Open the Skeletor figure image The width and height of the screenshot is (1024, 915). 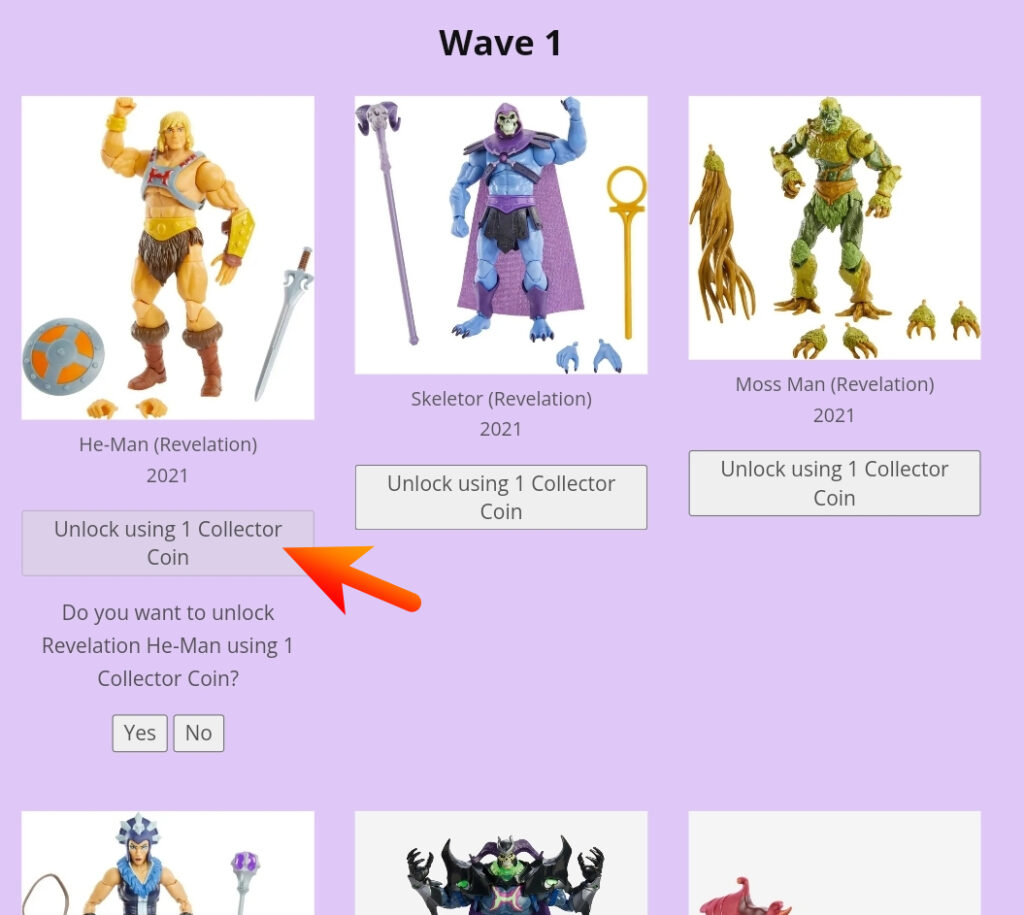[x=501, y=235]
